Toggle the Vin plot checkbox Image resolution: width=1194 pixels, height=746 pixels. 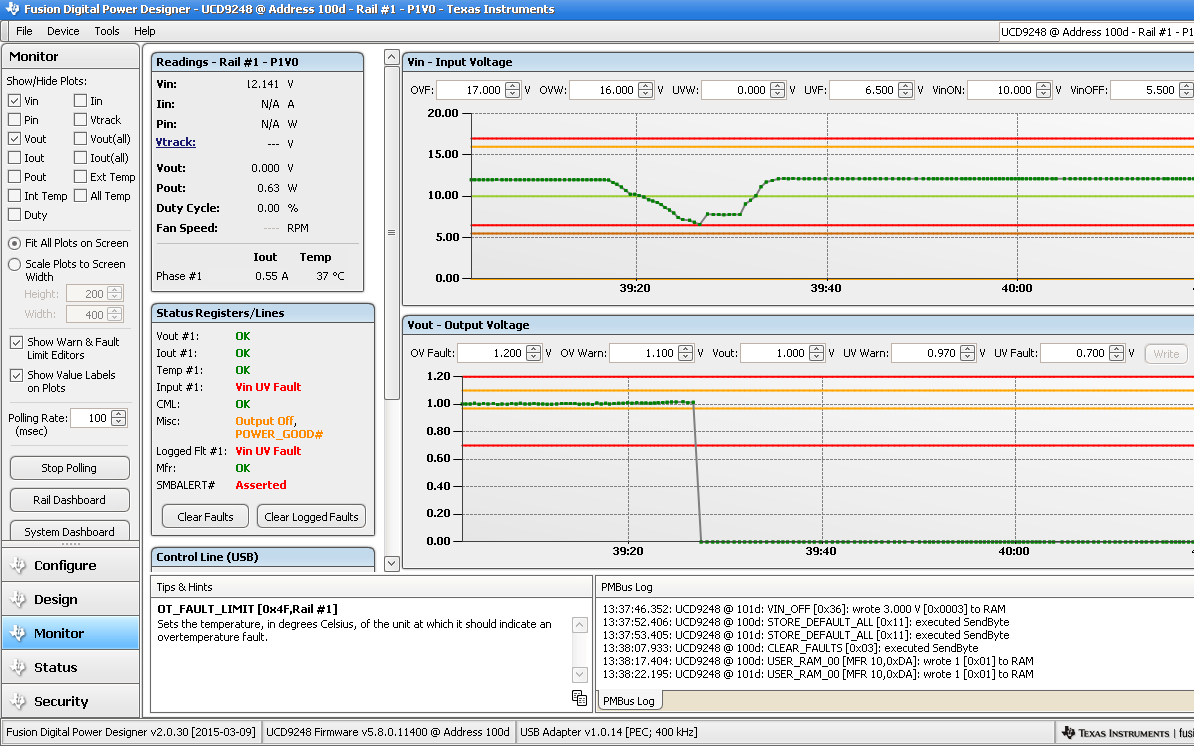14,100
